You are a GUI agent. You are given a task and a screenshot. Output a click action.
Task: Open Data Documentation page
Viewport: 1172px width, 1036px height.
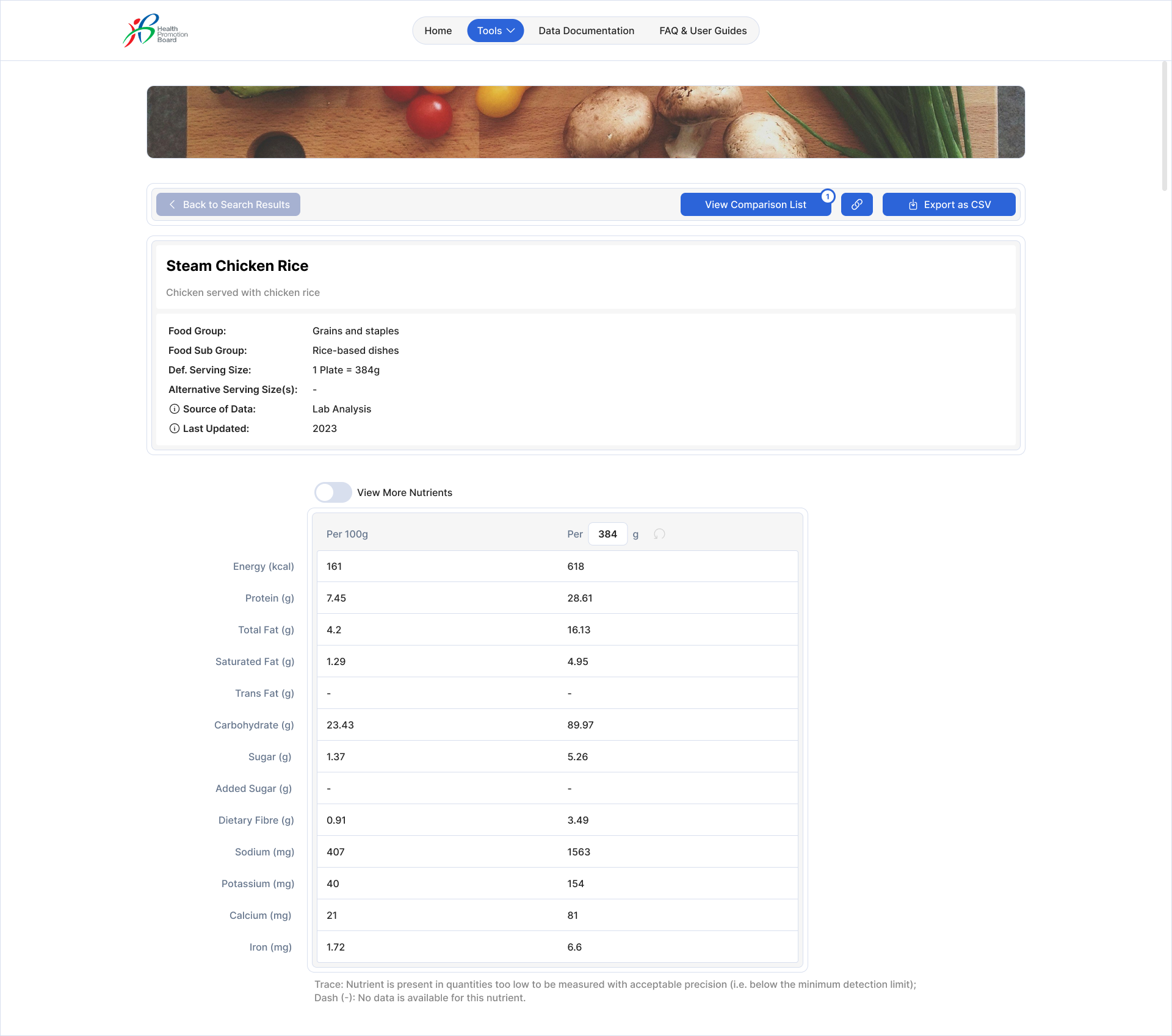point(586,31)
